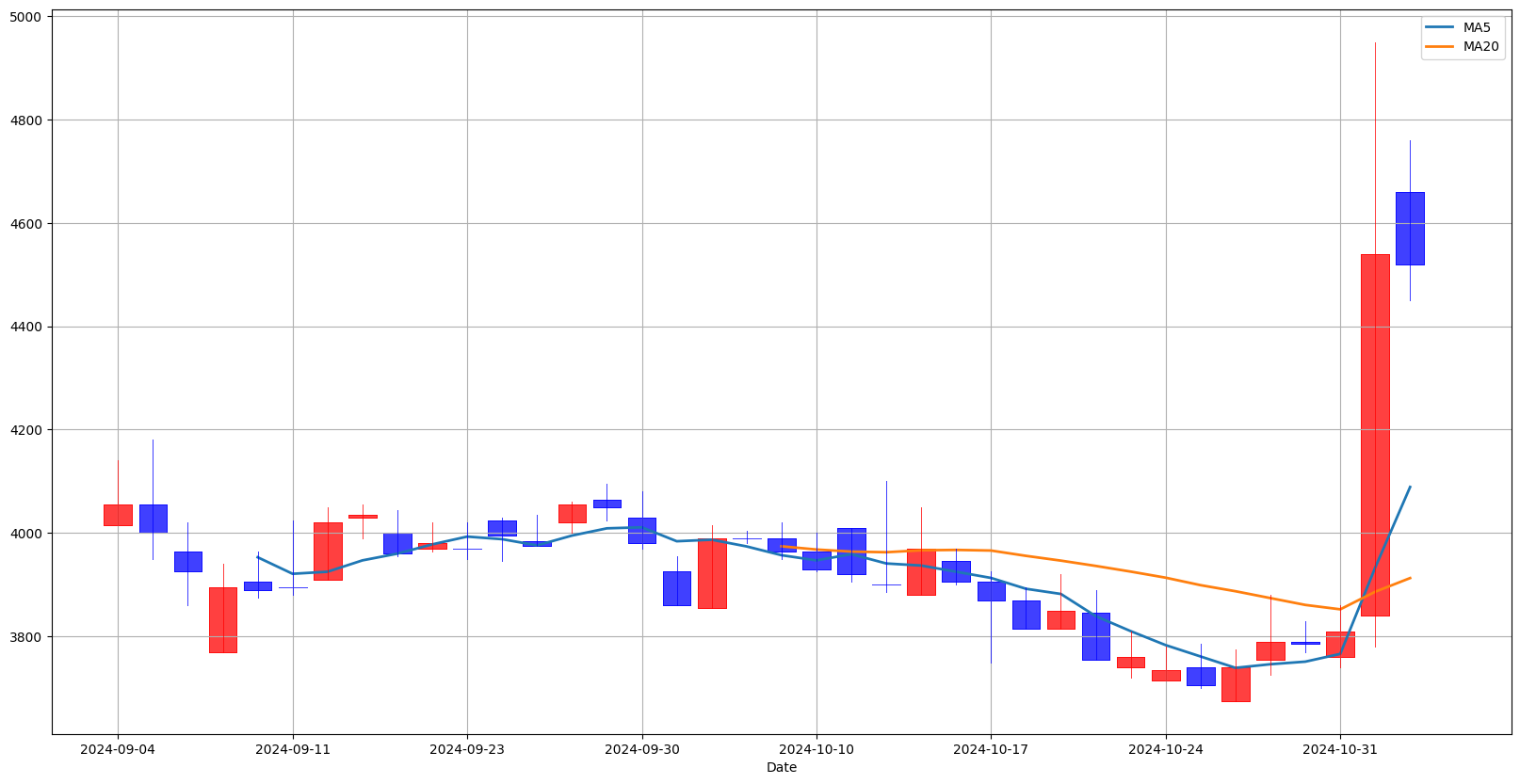Select the blue candle on the 2024-09-30 gridline
Screen dimensions: 1520x784
click(642, 531)
